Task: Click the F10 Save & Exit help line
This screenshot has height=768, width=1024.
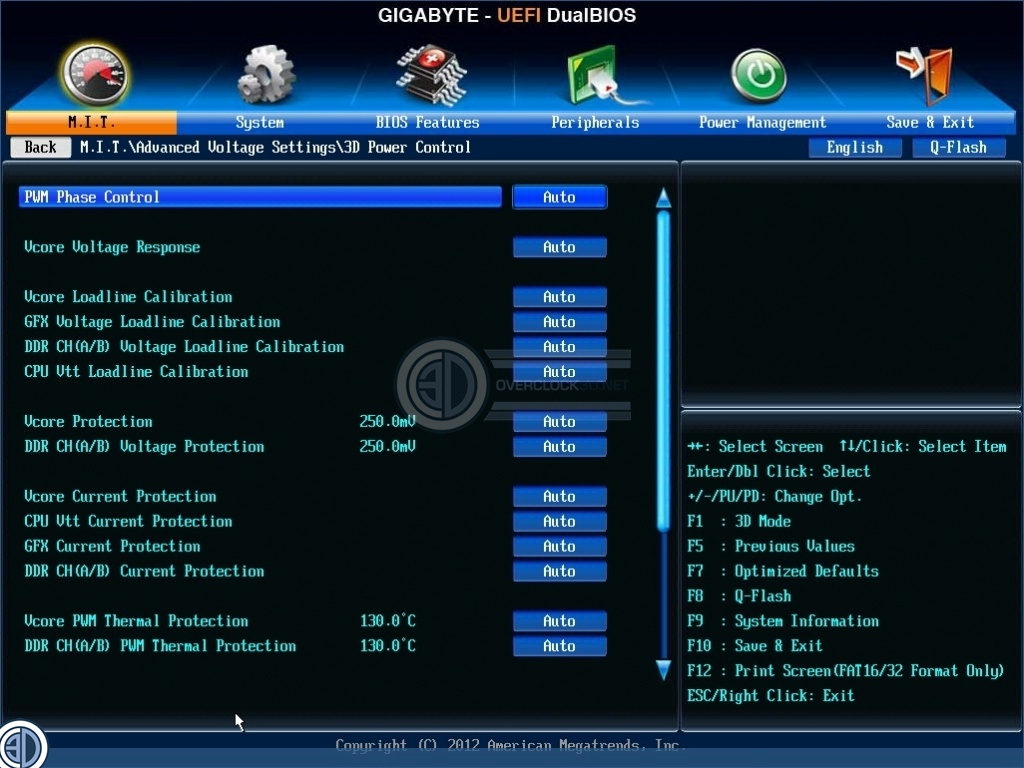Action: click(754, 646)
